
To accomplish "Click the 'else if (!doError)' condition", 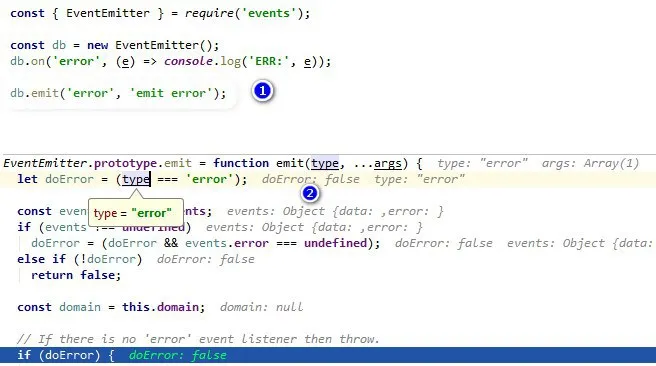I will (79, 259).
